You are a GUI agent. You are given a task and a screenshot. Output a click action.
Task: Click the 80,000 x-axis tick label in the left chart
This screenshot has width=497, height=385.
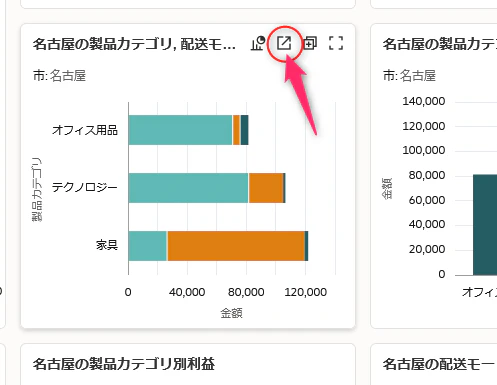[246, 292]
